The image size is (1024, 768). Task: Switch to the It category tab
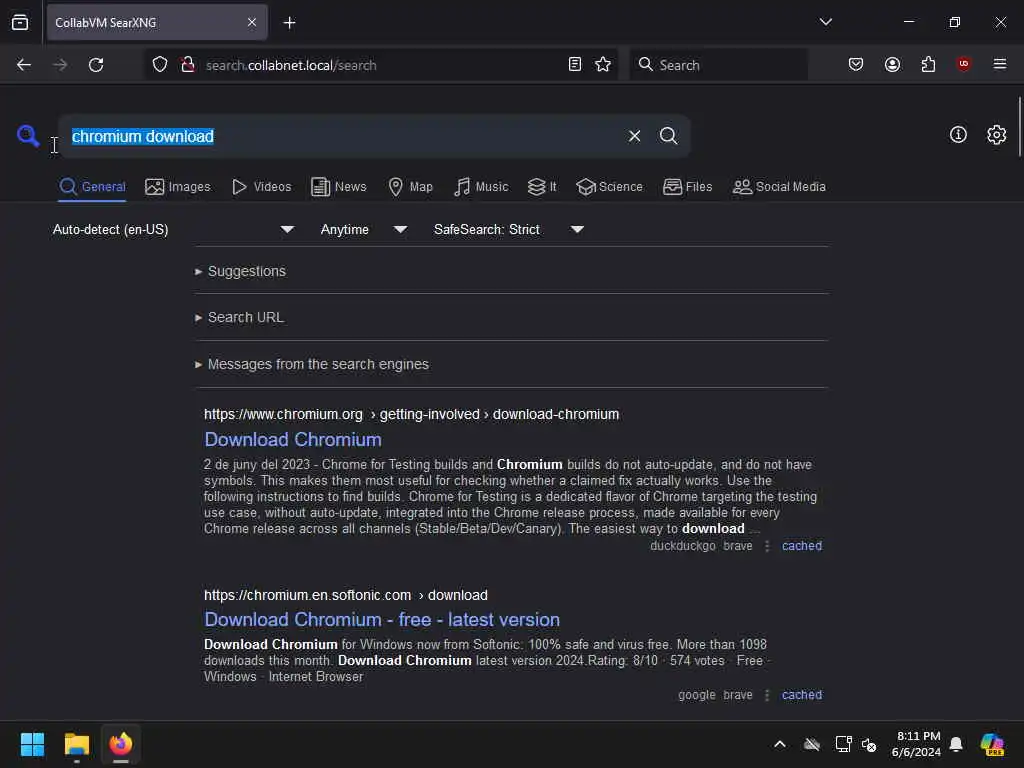coord(542,187)
